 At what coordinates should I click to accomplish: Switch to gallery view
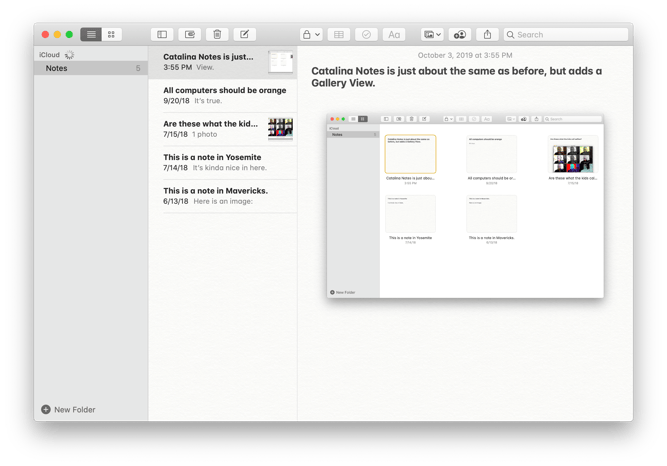[111, 34]
